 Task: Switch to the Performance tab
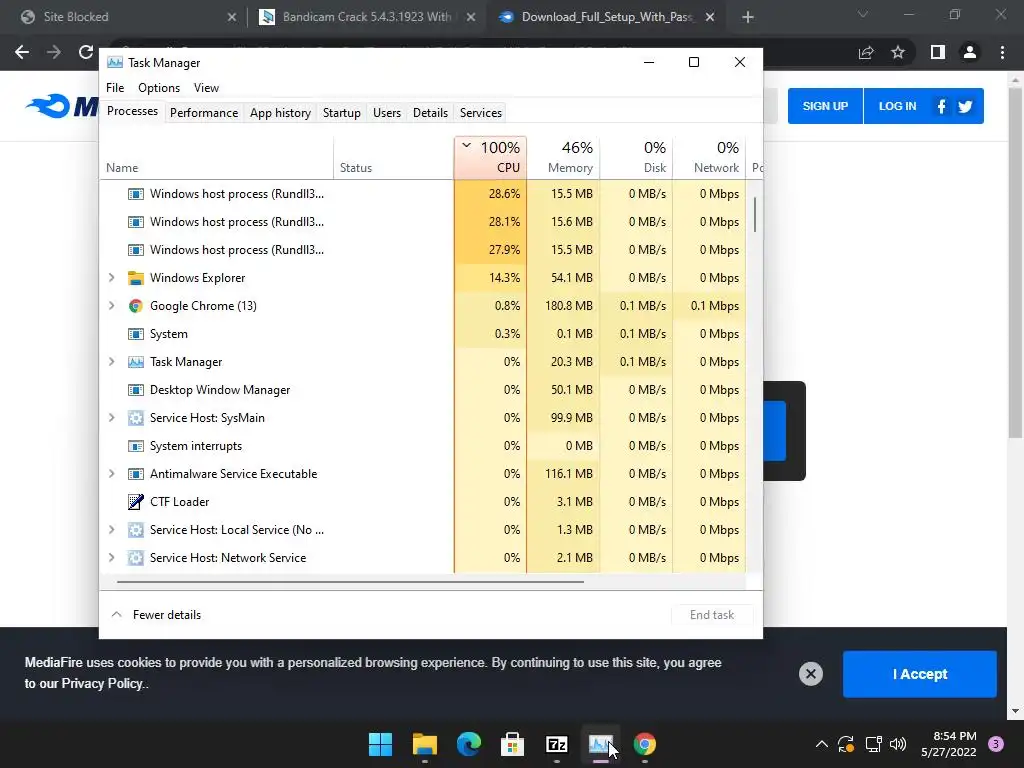pyautogui.click(x=204, y=113)
